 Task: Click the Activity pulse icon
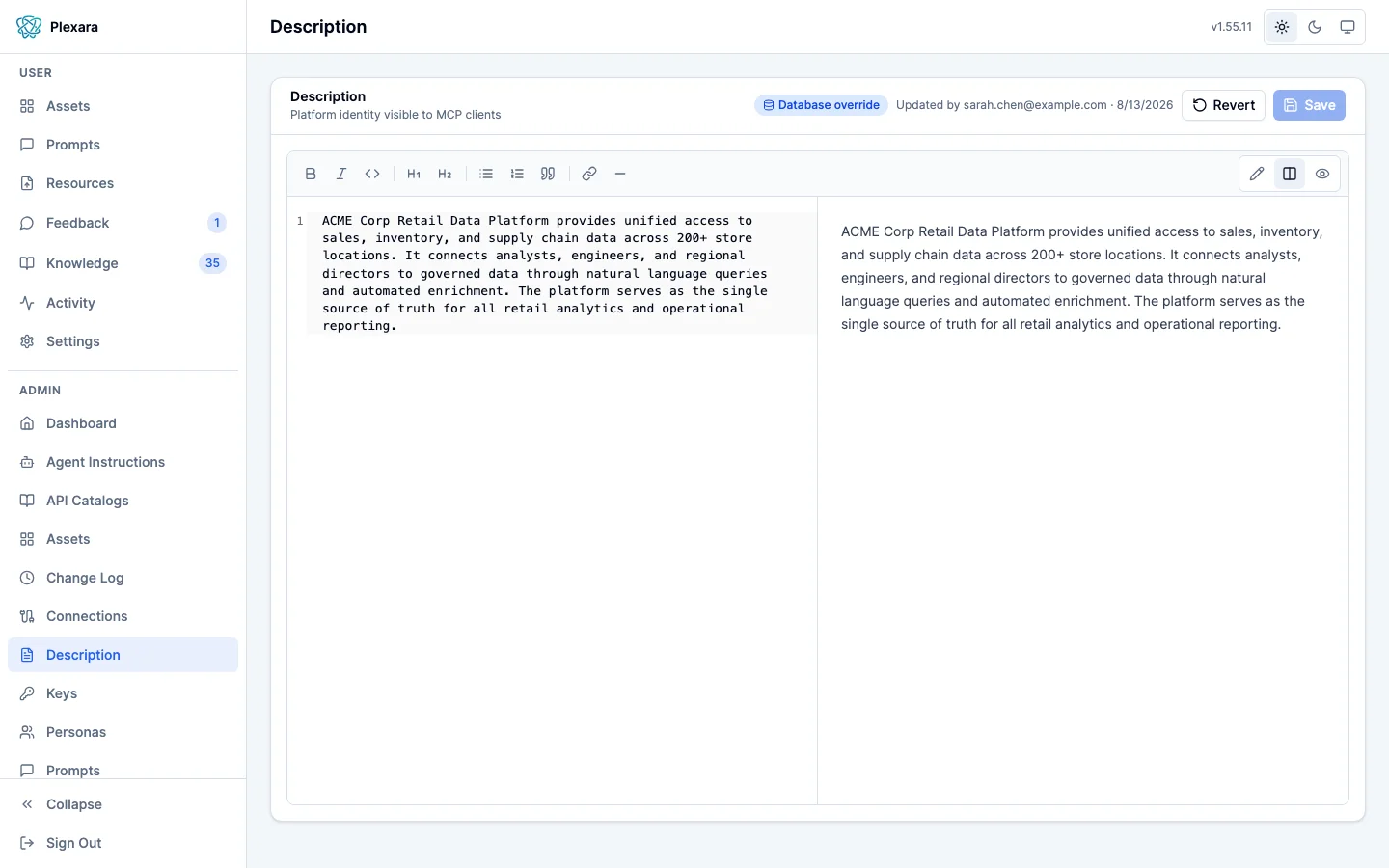tap(27, 303)
